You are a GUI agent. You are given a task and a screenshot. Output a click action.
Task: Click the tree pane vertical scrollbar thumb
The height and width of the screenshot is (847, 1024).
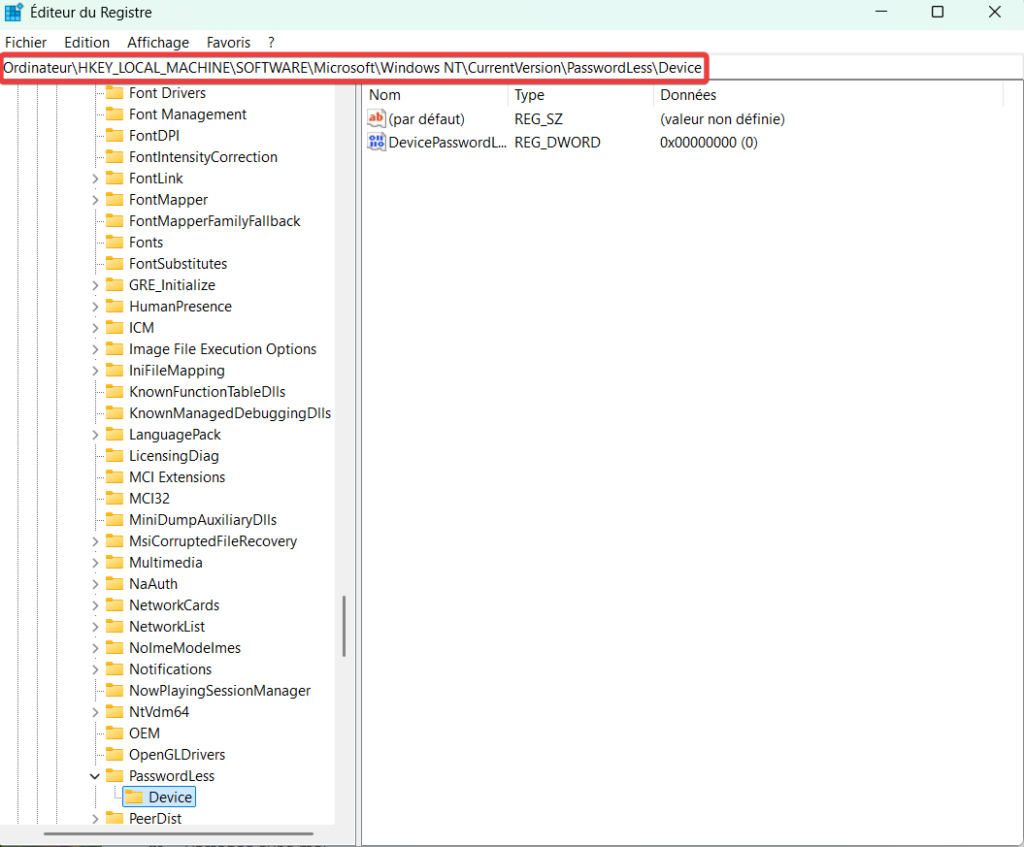point(344,626)
